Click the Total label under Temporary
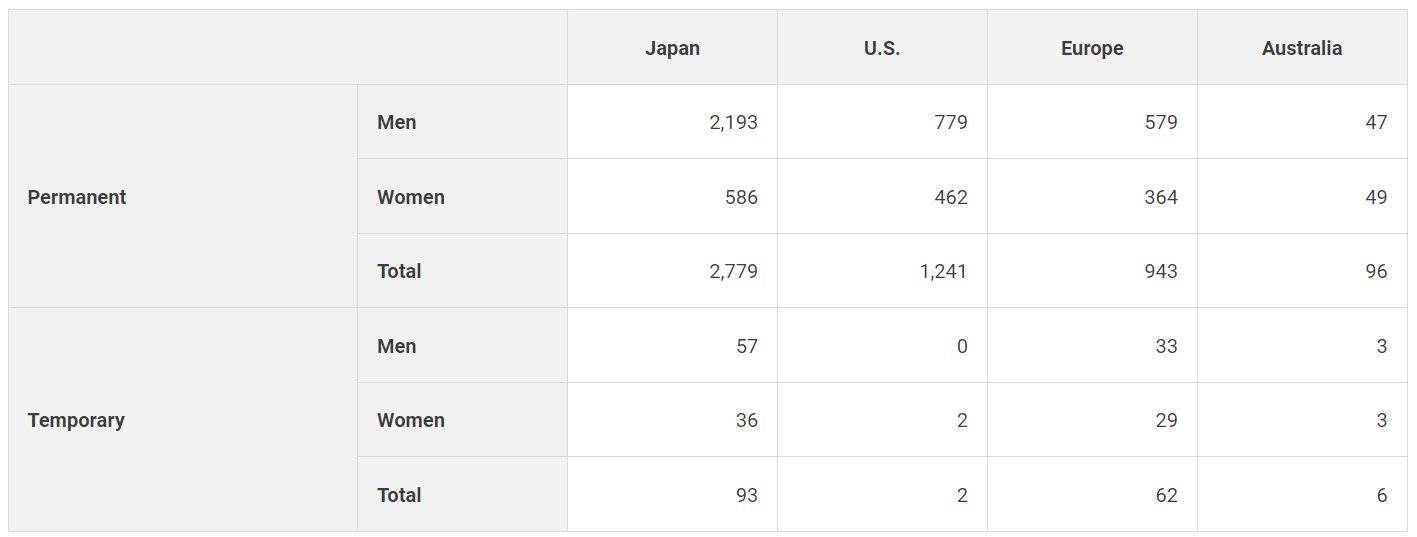Image resolution: width=1417 pixels, height=537 pixels. [x=399, y=495]
